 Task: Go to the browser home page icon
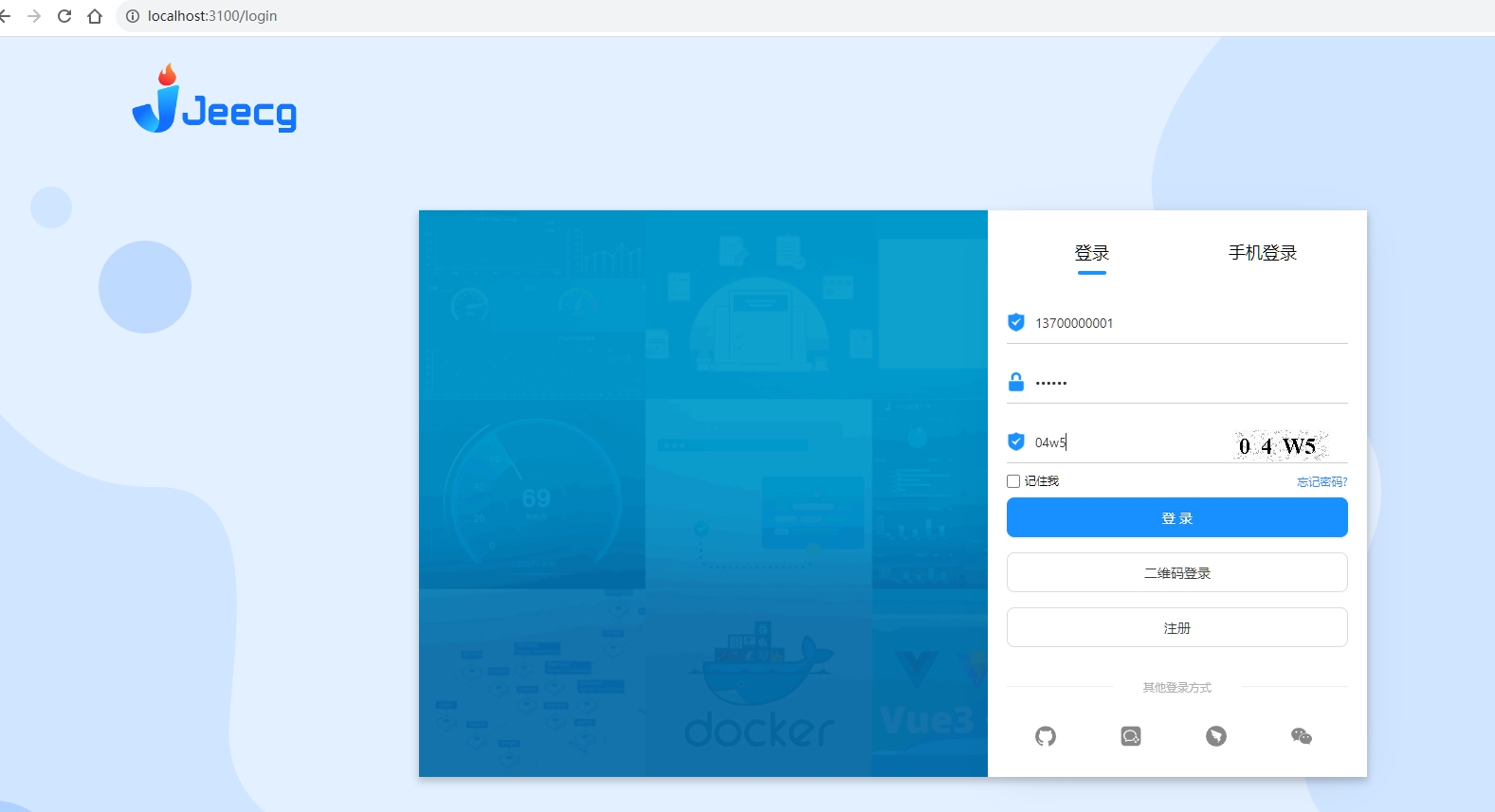(95, 16)
